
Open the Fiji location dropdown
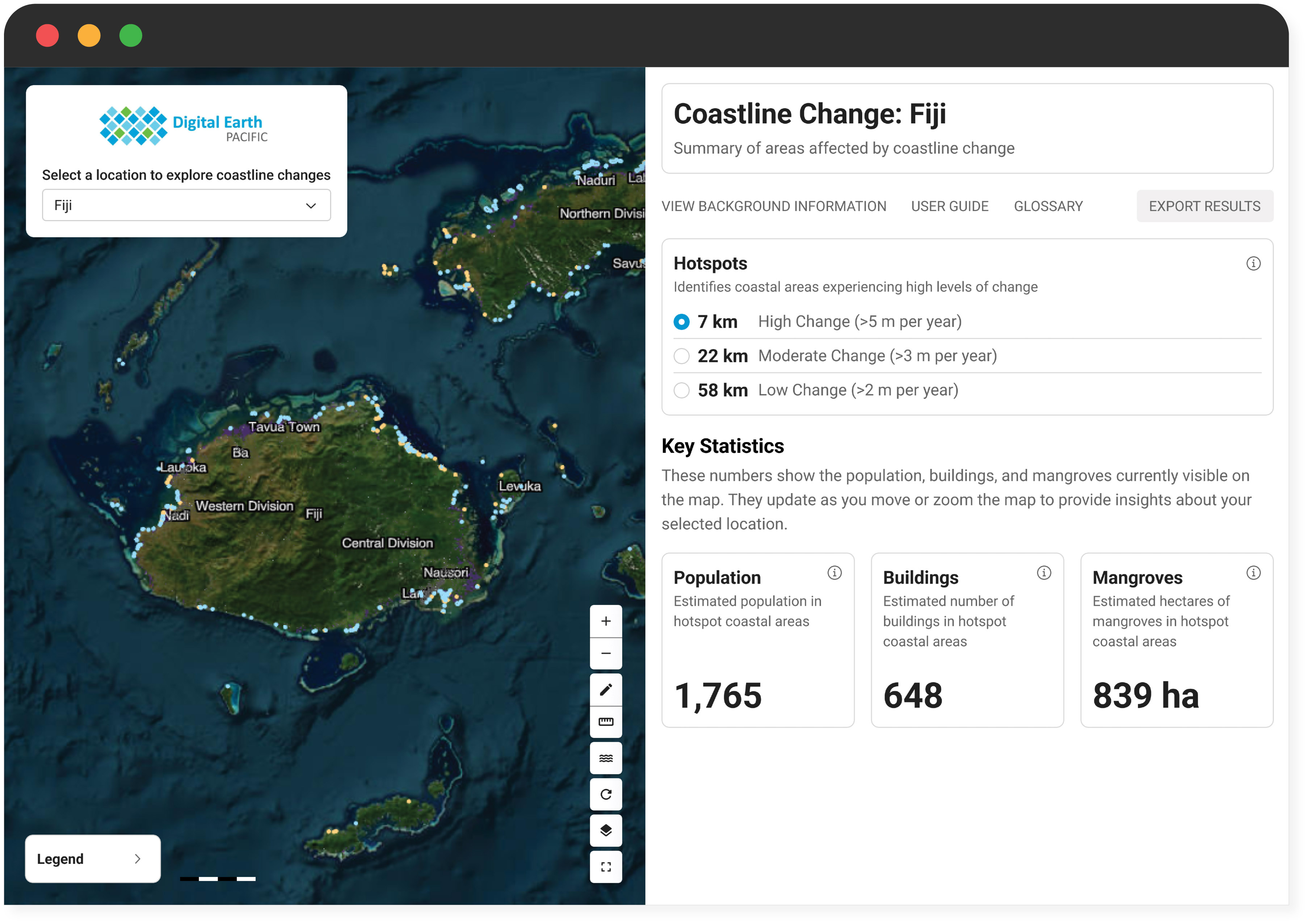[186, 205]
